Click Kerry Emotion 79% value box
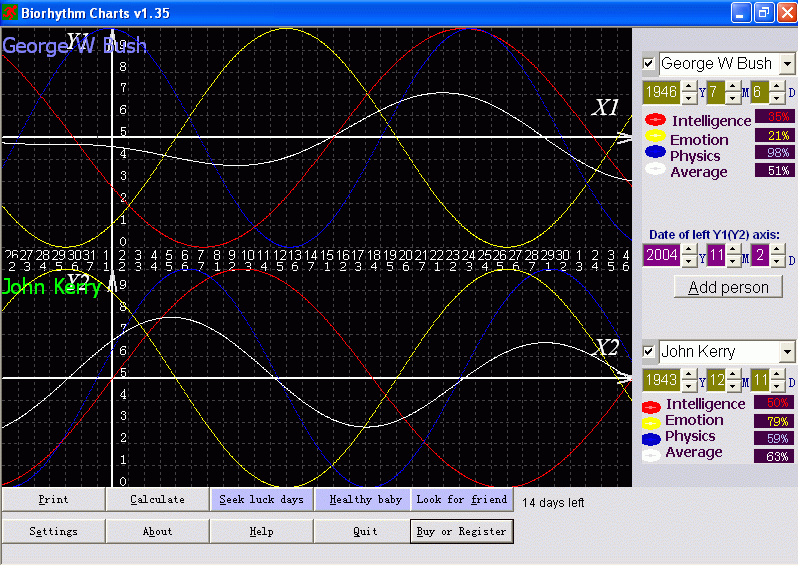Image resolution: width=798 pixels, height=566 pixels. [x=774, y=421]
